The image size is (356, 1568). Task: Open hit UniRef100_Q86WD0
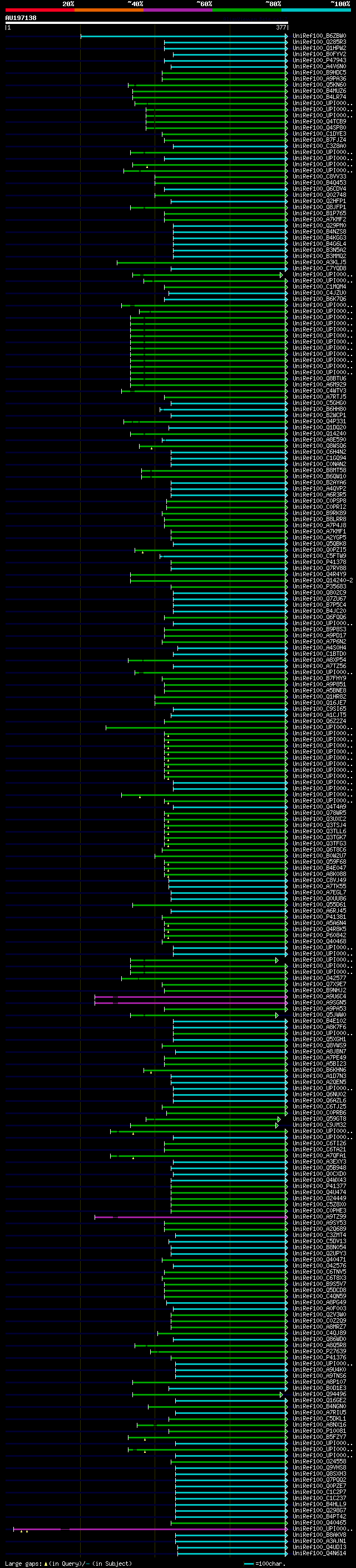point(319,1339)
